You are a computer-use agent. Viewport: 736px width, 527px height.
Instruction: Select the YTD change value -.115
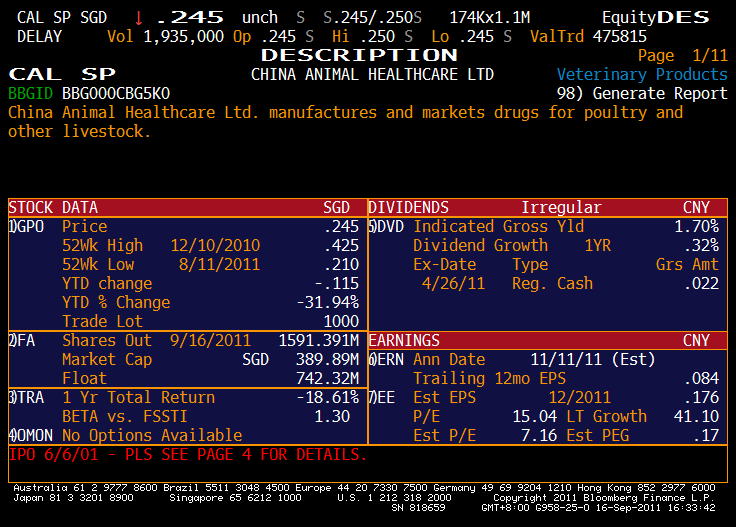tap(337, 283)
